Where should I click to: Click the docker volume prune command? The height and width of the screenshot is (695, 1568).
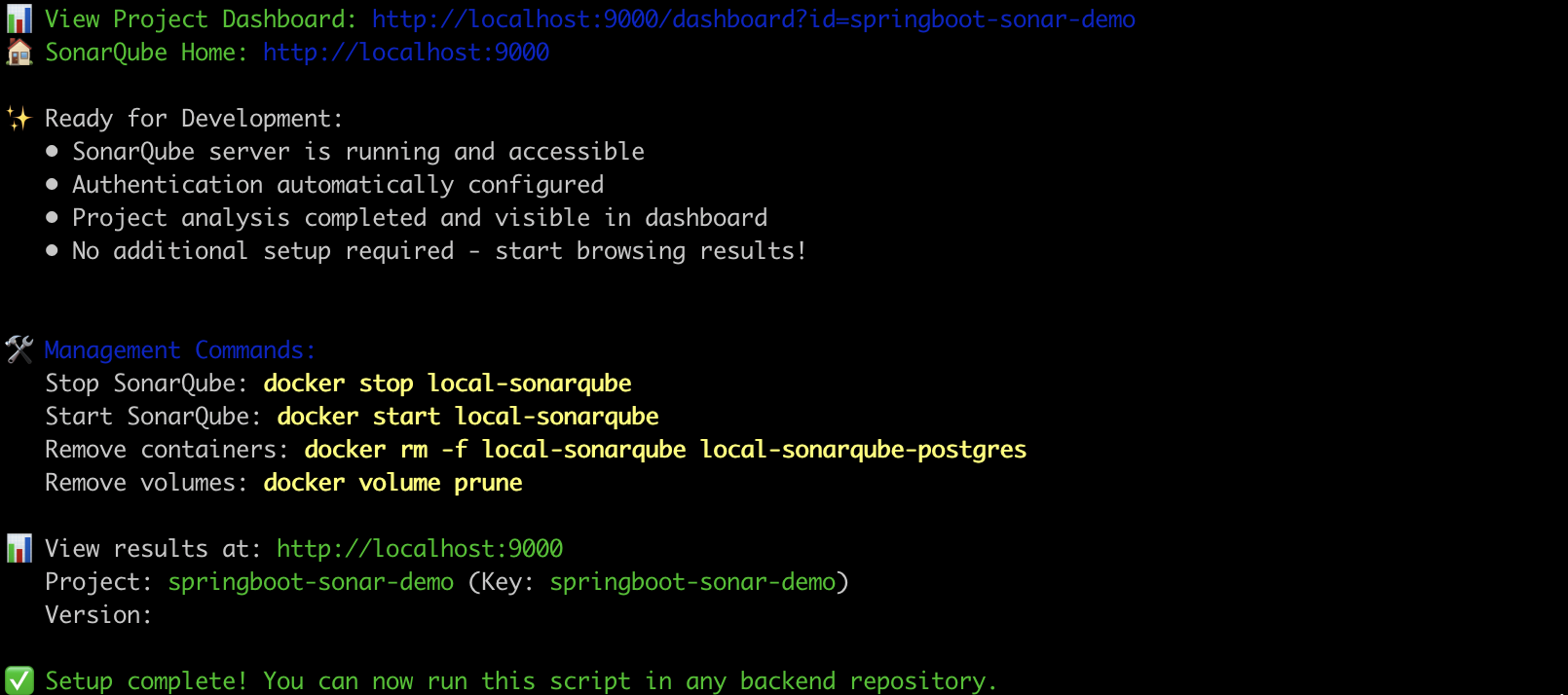392,483
